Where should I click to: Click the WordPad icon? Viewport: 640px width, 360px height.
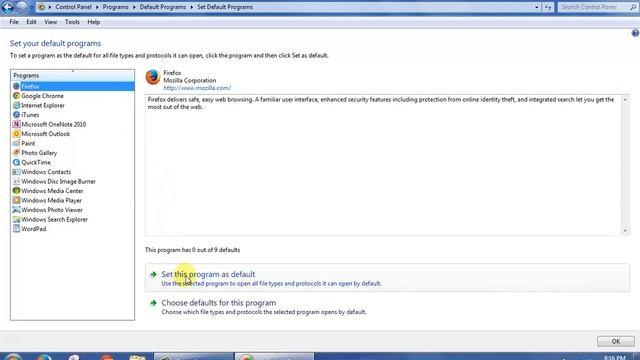pyautogui.click(x=16, y=229)
